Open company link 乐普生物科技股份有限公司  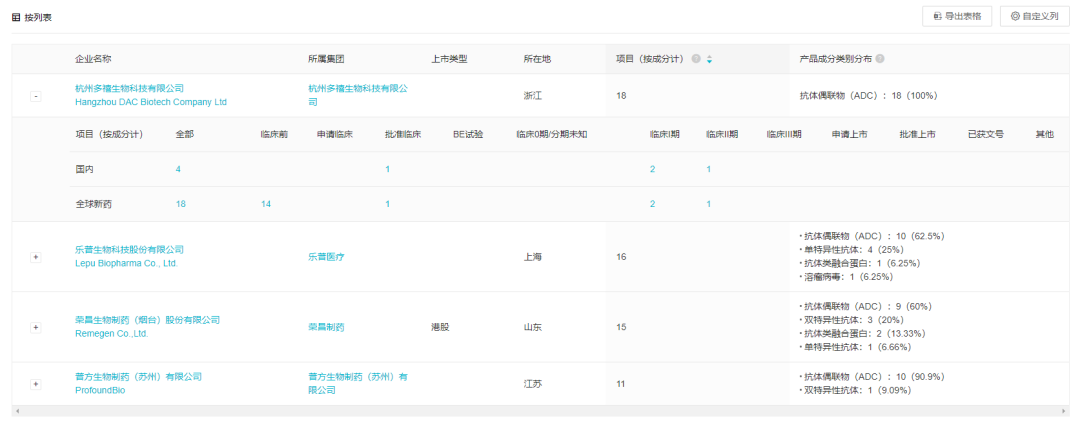coord(129,250)
